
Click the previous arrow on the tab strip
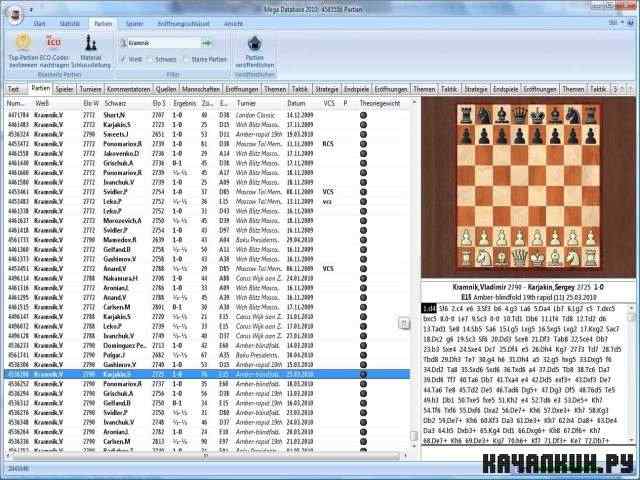coord(623,89)
